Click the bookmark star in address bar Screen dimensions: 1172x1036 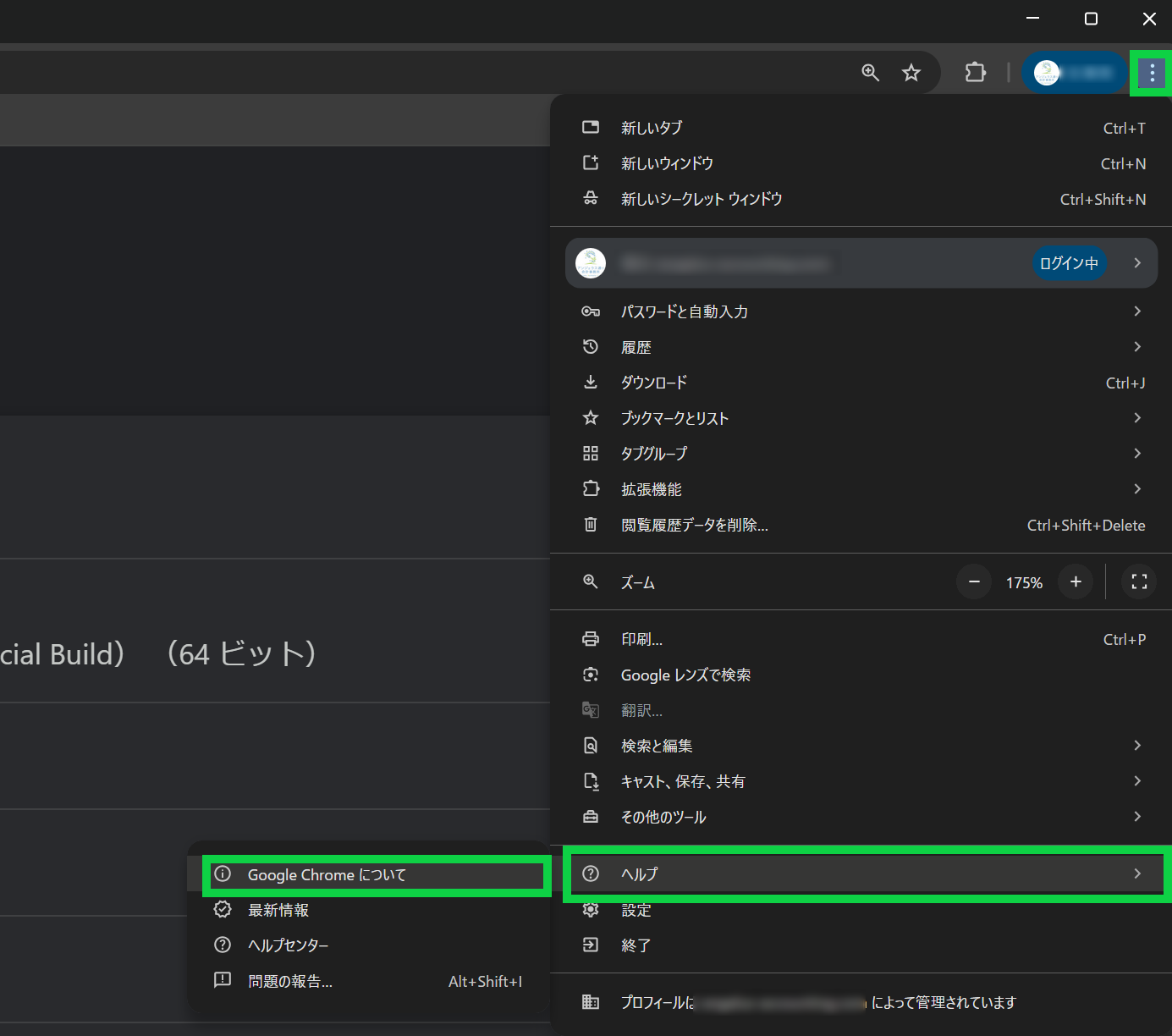tap(911, 73)
